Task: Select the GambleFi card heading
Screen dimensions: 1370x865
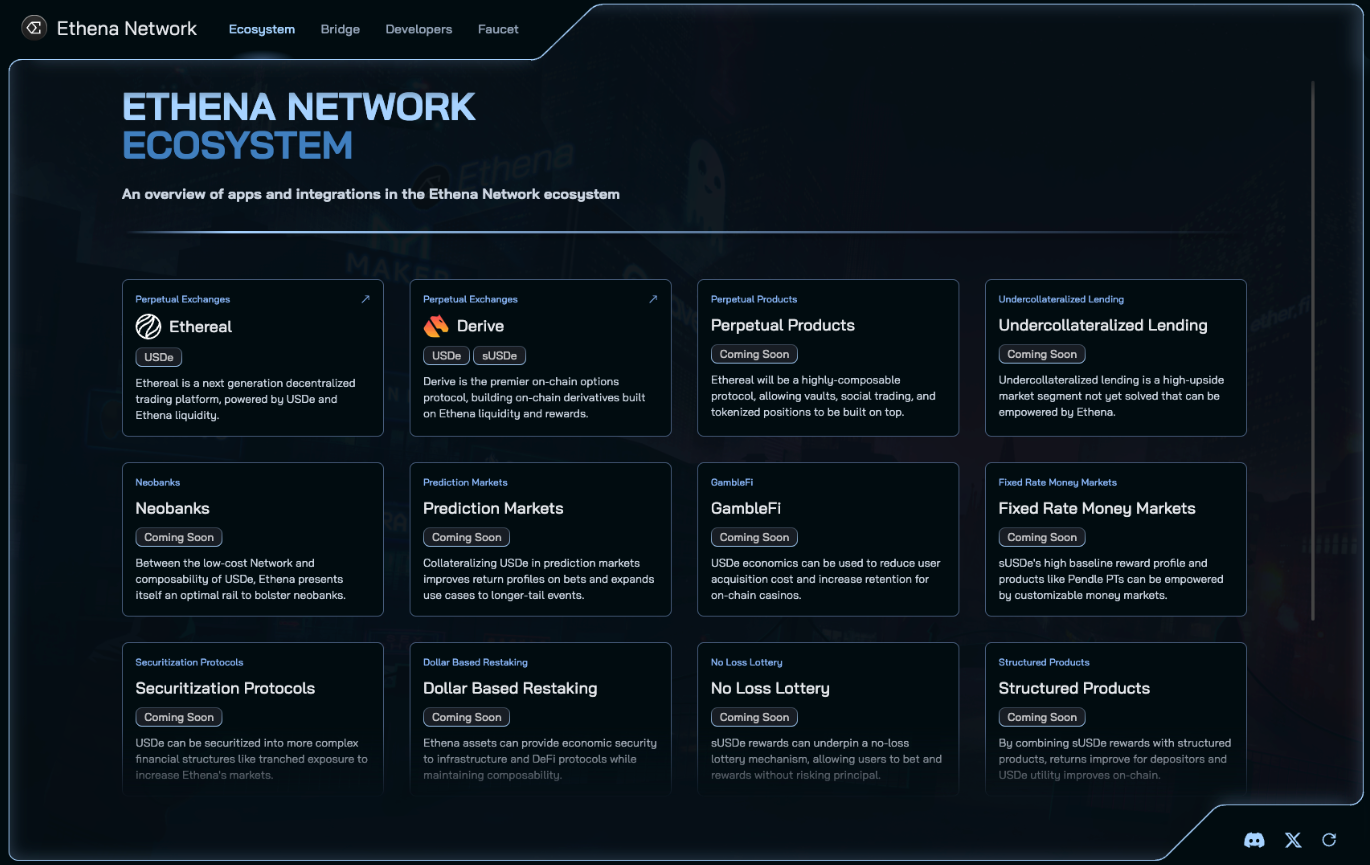Action: tap(746, 508)
